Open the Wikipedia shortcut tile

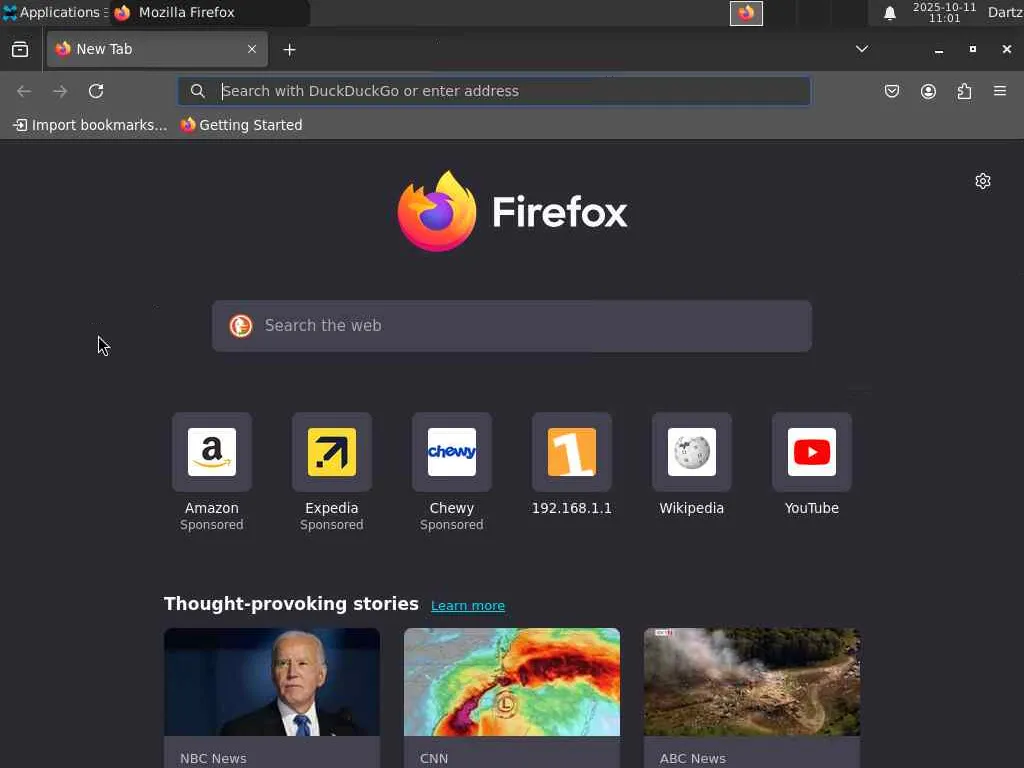click(692, 452)
